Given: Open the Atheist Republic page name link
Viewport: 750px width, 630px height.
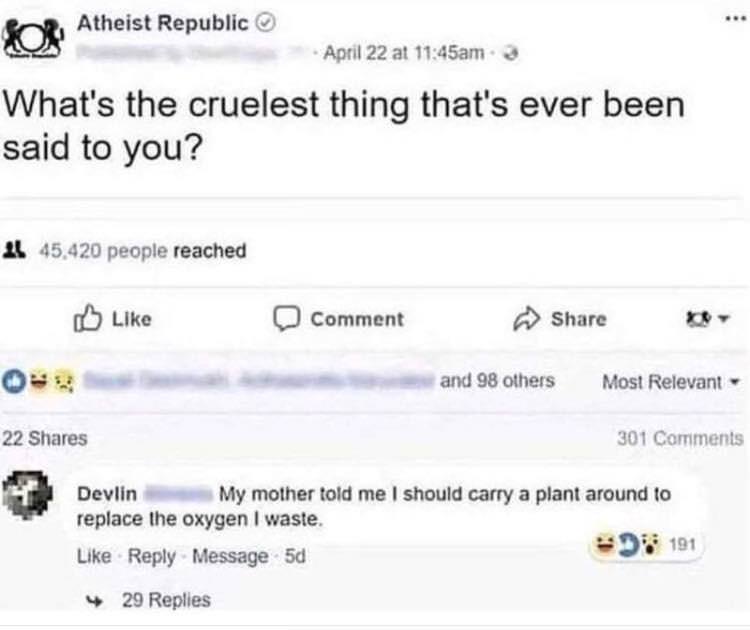Looking at the screenshot, I should [163, 24].
